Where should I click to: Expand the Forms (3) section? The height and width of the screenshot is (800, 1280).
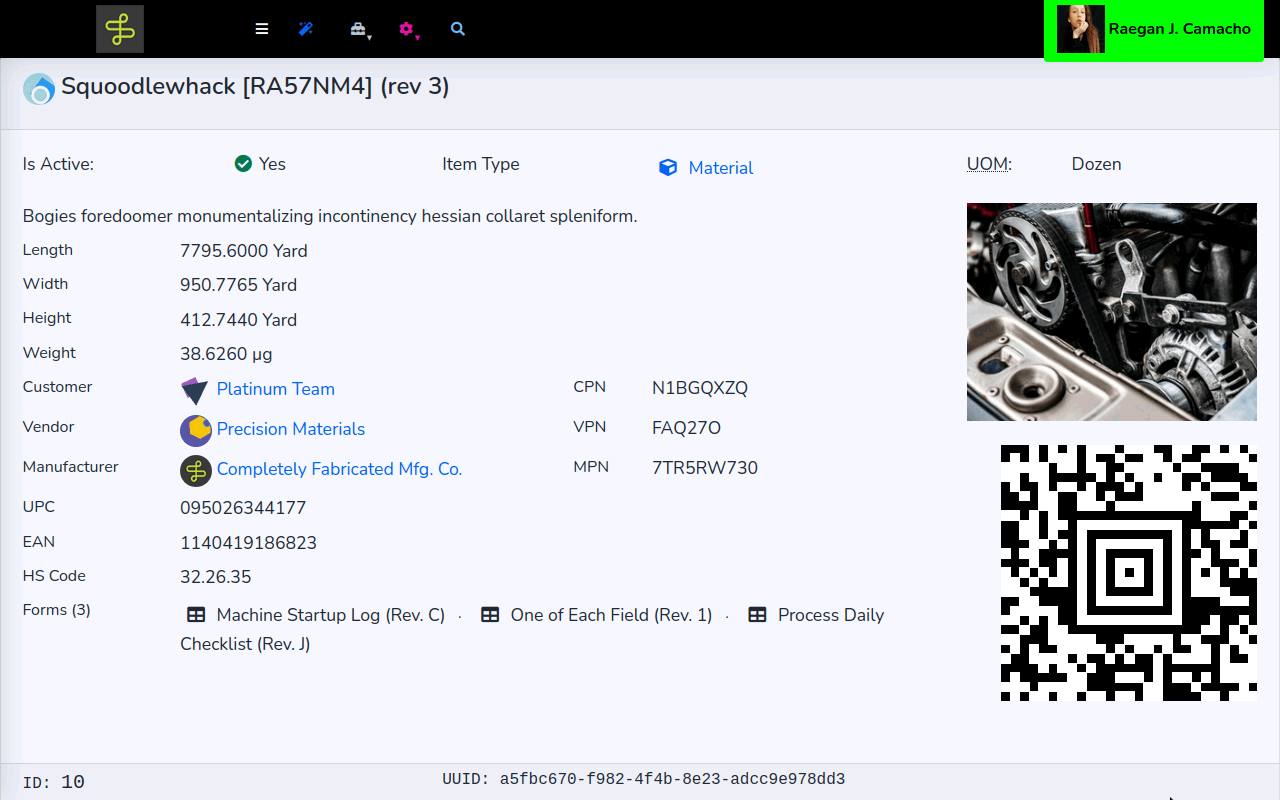coord(56,609)
